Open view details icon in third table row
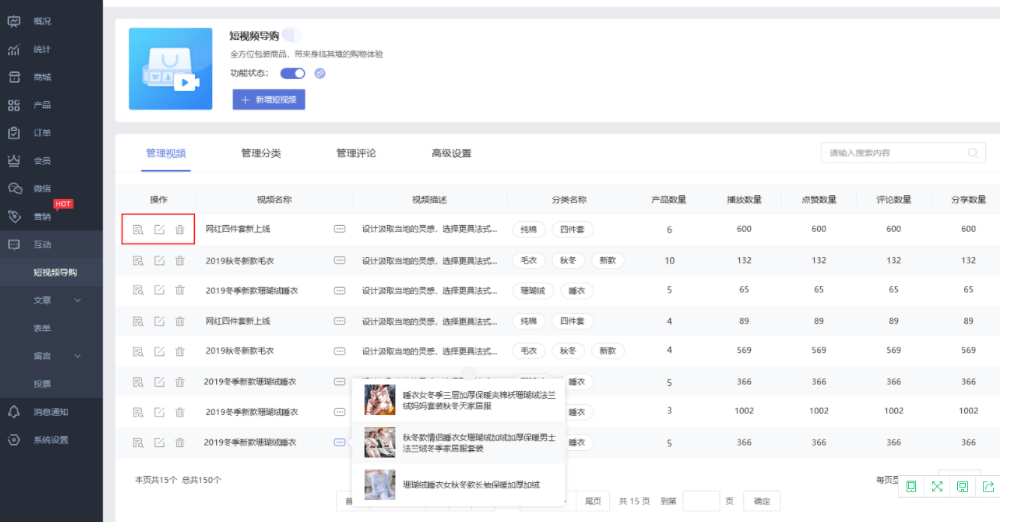The width and height of the screenshot is (1015, 523). (138, 290)
